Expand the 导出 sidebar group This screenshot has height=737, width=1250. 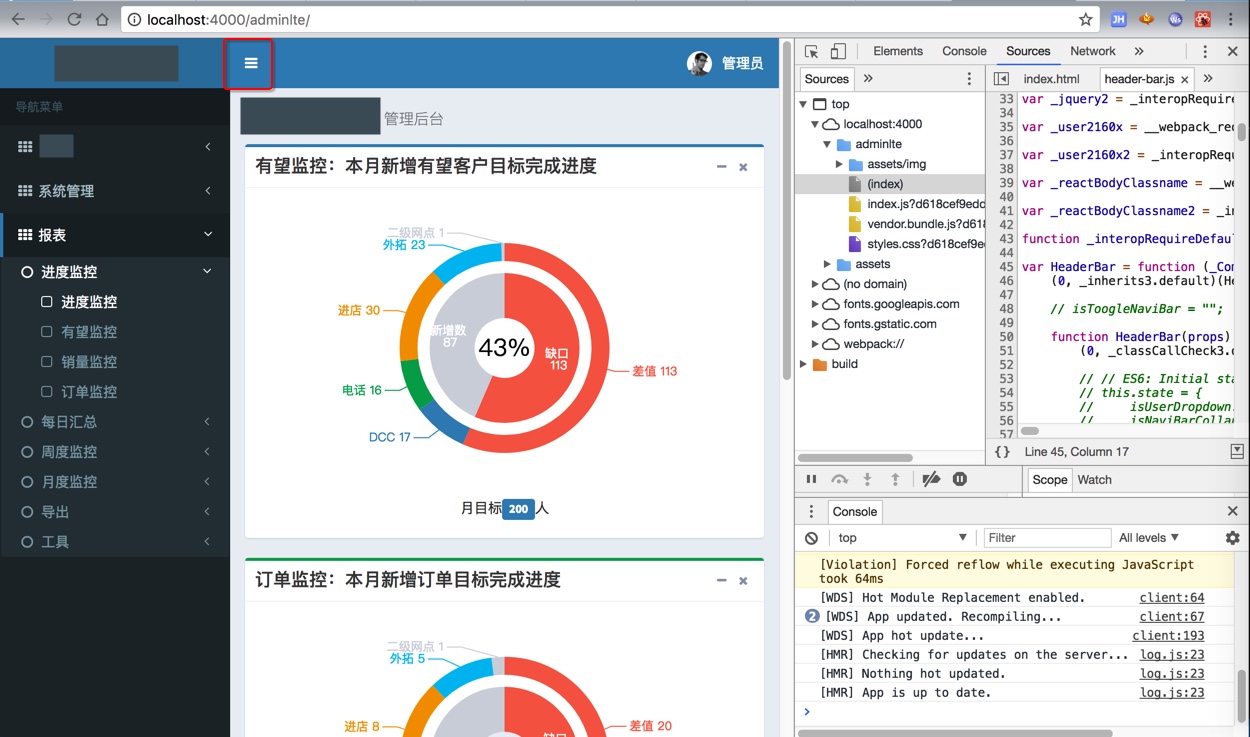(115, 512)
